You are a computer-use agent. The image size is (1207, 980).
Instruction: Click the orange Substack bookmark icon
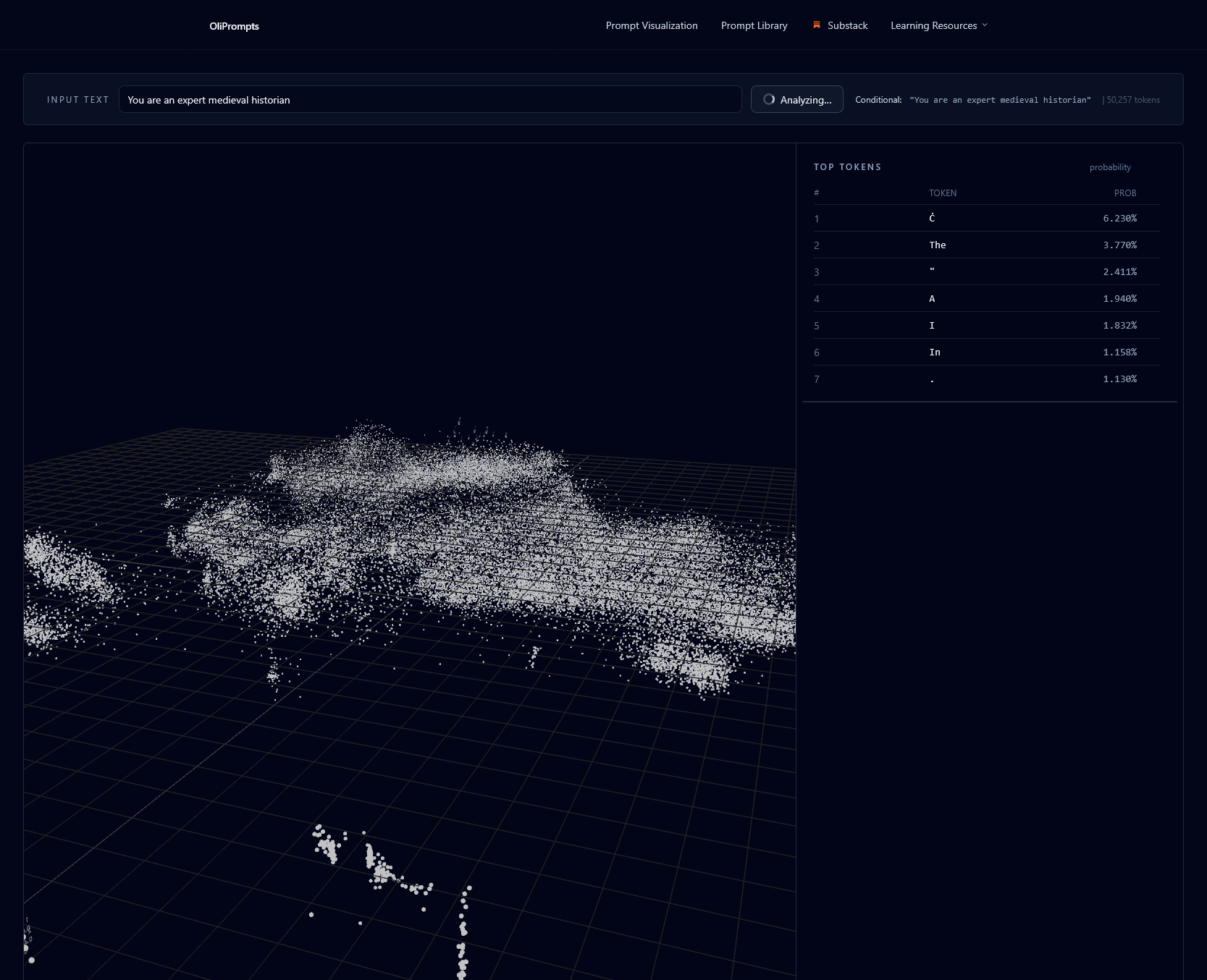(816, 25)
